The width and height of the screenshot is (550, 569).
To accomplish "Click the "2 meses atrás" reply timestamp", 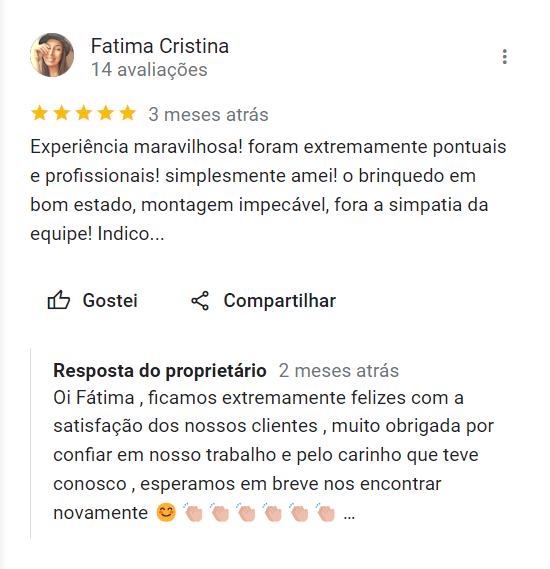I will click(339, 371).
